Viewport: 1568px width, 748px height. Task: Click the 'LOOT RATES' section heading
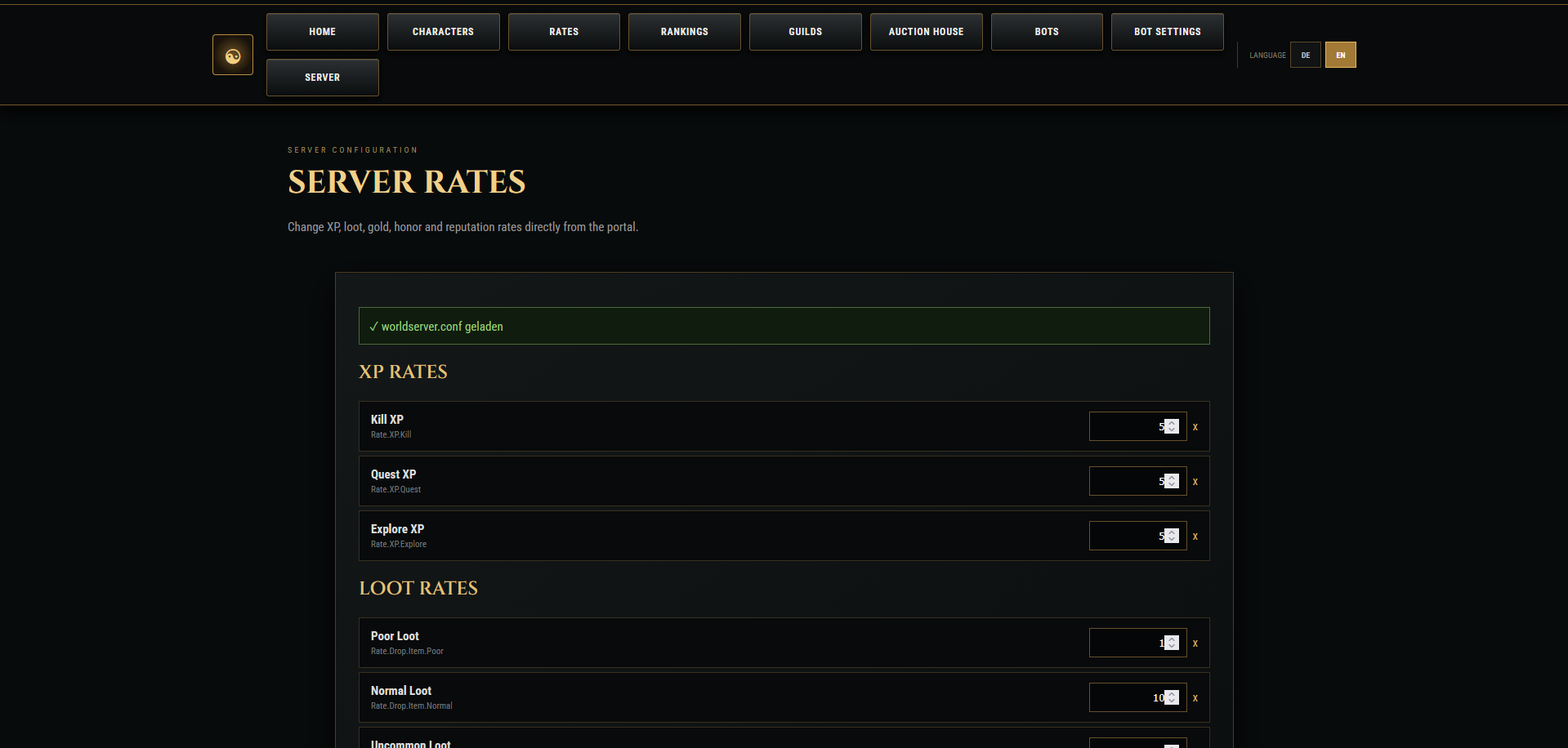tap(418, 588)
